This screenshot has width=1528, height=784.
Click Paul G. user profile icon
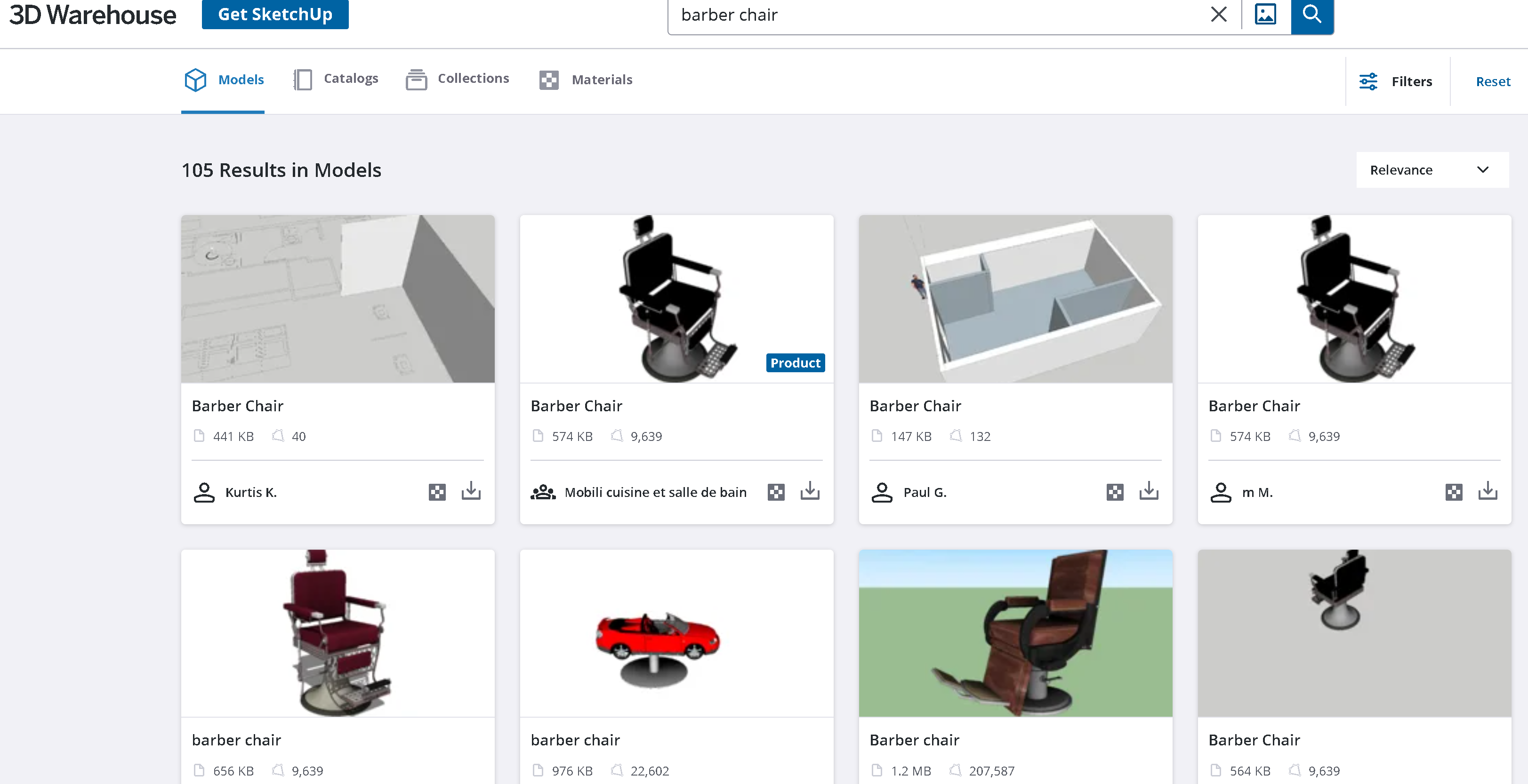pos(882,492)
